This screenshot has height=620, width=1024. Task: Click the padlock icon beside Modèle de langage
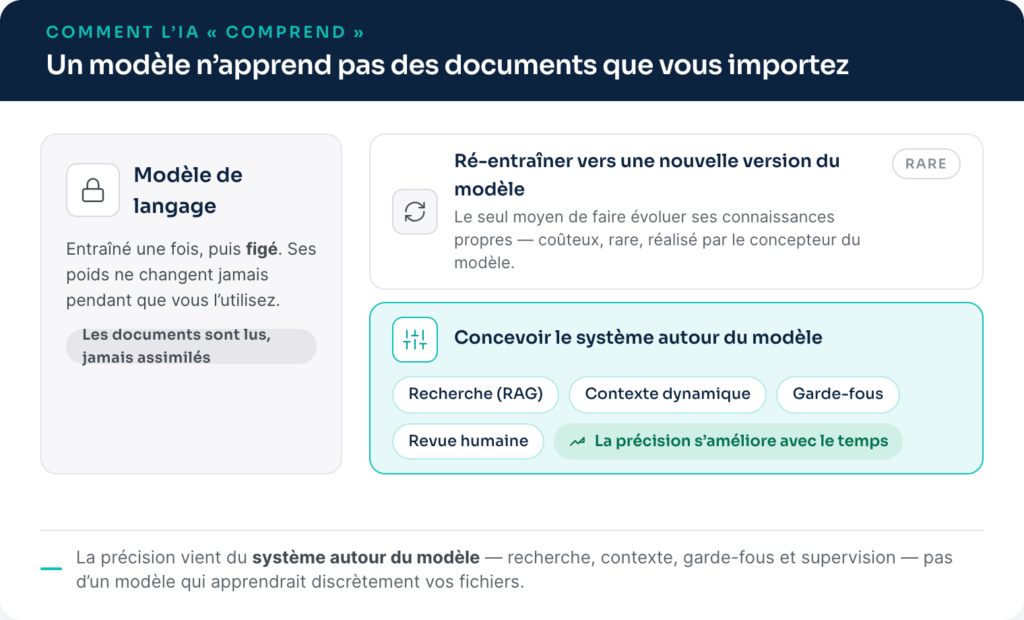[x=93, y=190]
